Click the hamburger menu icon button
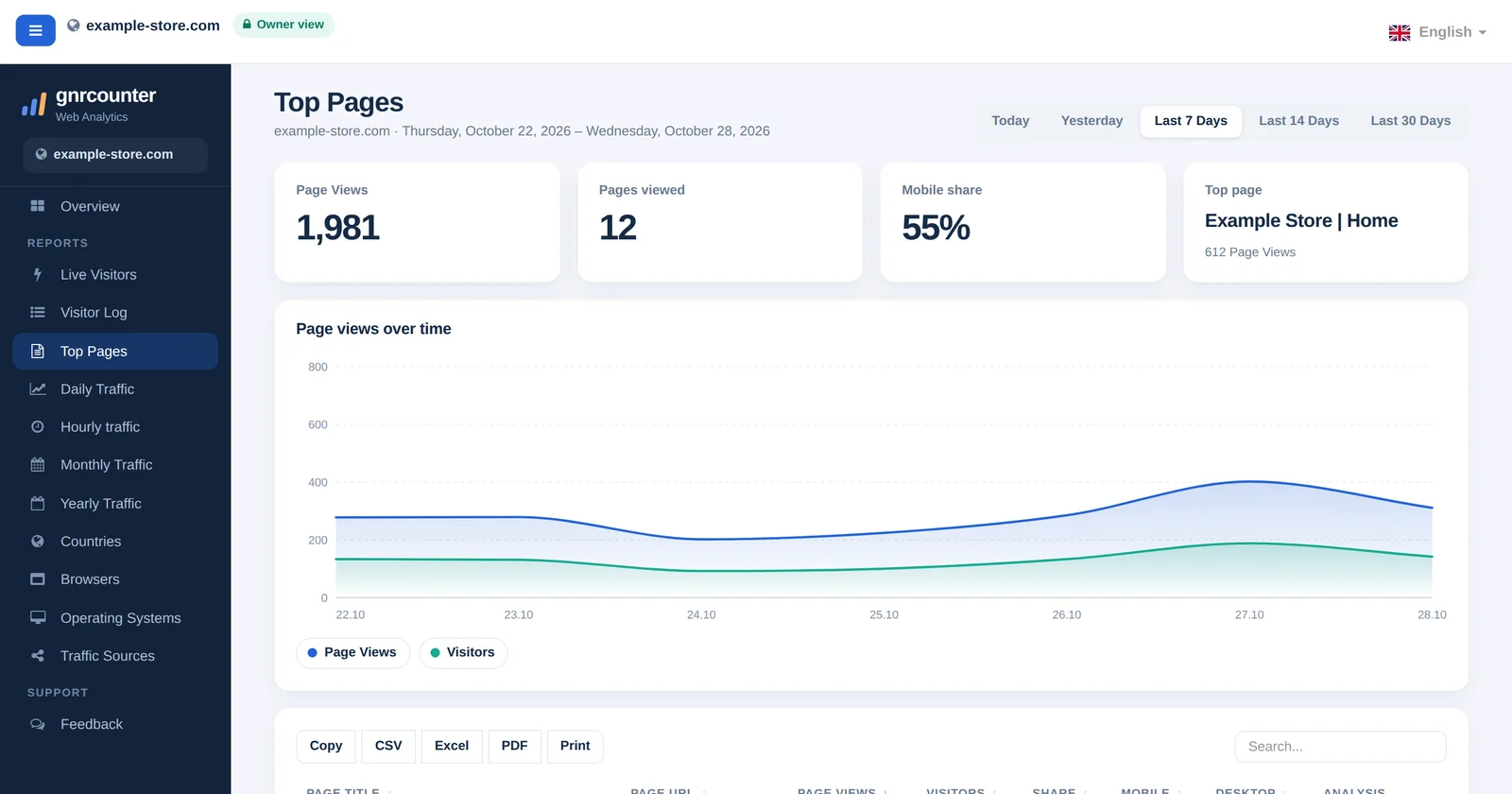This screenshot has height=794, width=1512. (35, 30)
